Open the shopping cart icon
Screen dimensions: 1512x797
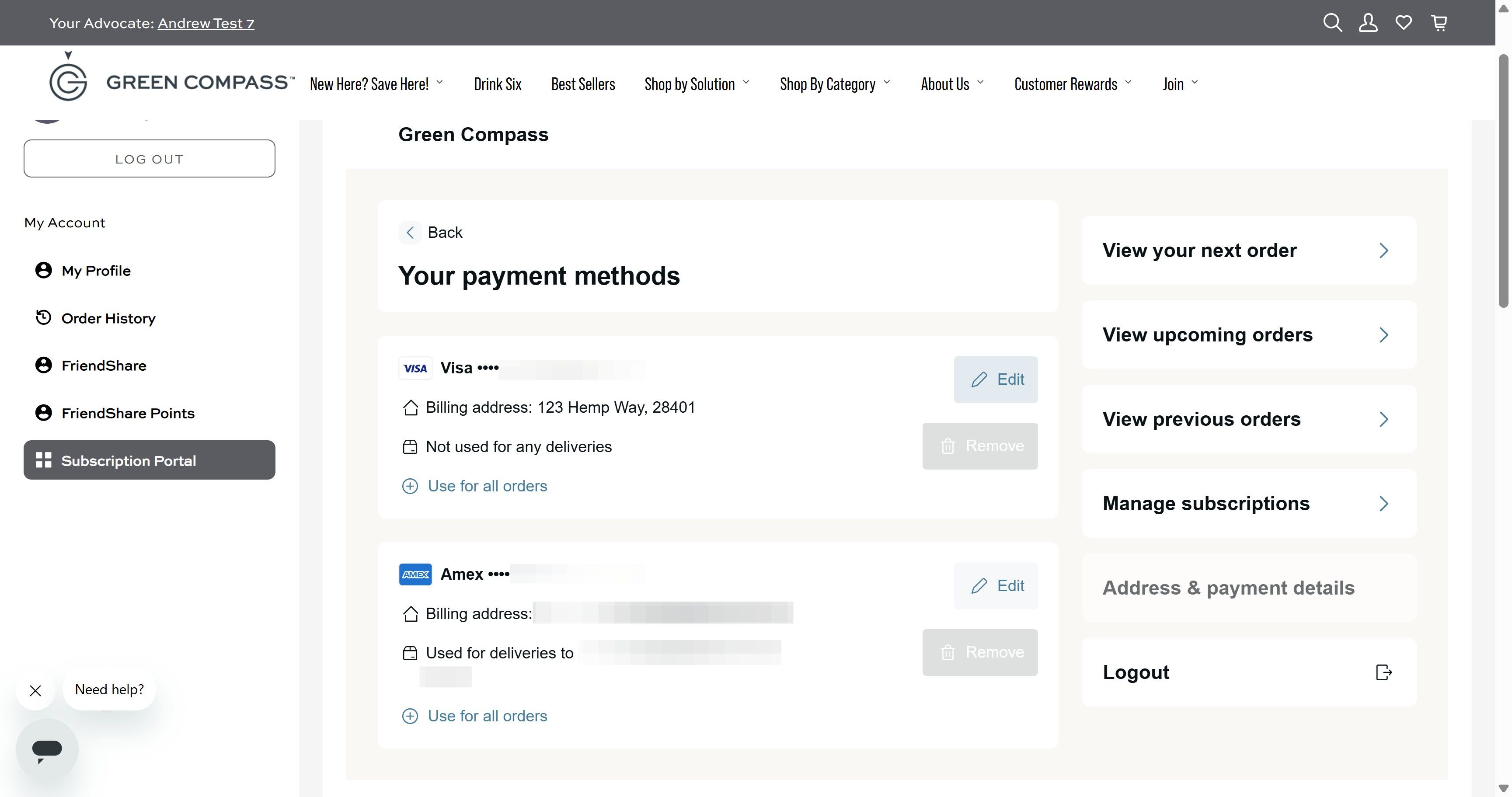tap(1439, 23)
